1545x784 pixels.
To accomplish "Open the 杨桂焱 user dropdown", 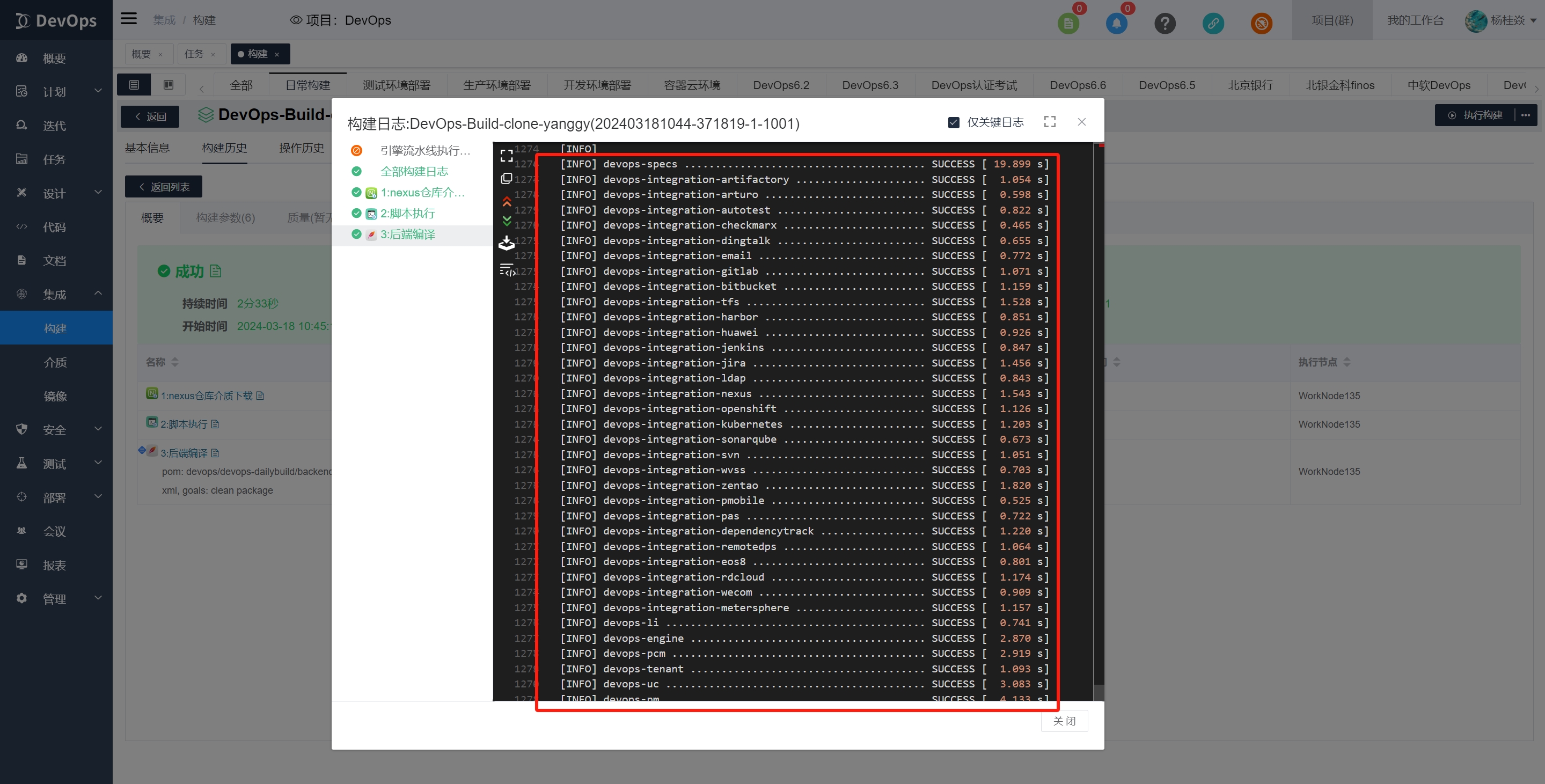I will (1507, 20).
